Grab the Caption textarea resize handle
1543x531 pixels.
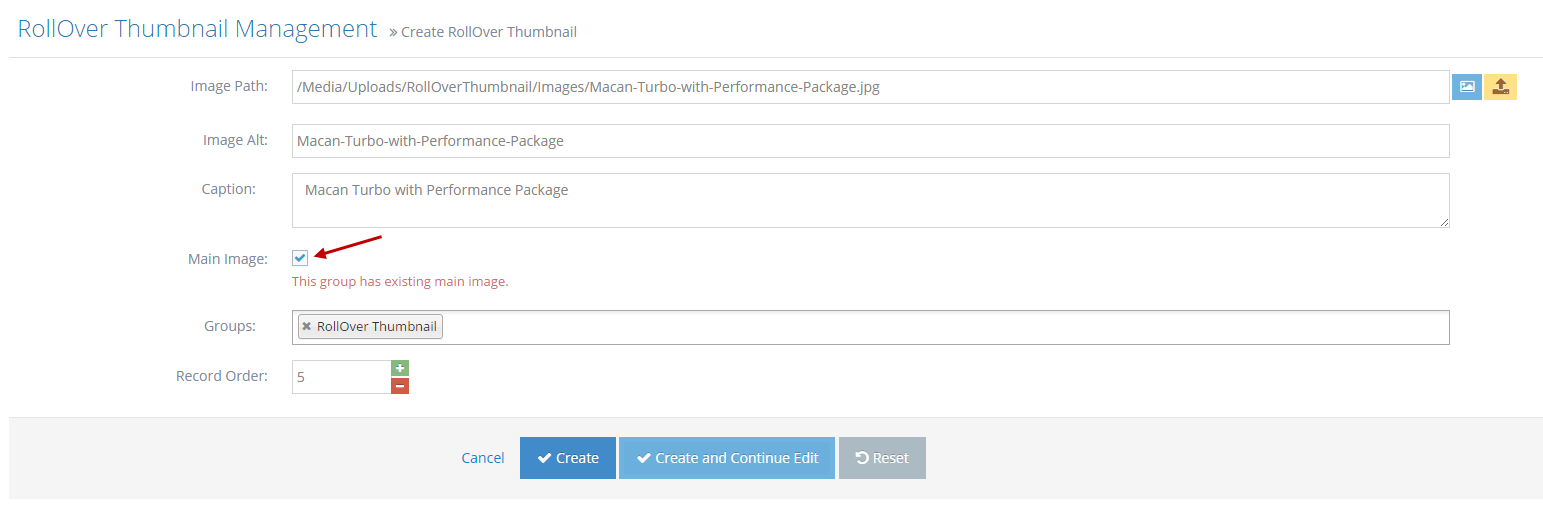click(1444, 222)
